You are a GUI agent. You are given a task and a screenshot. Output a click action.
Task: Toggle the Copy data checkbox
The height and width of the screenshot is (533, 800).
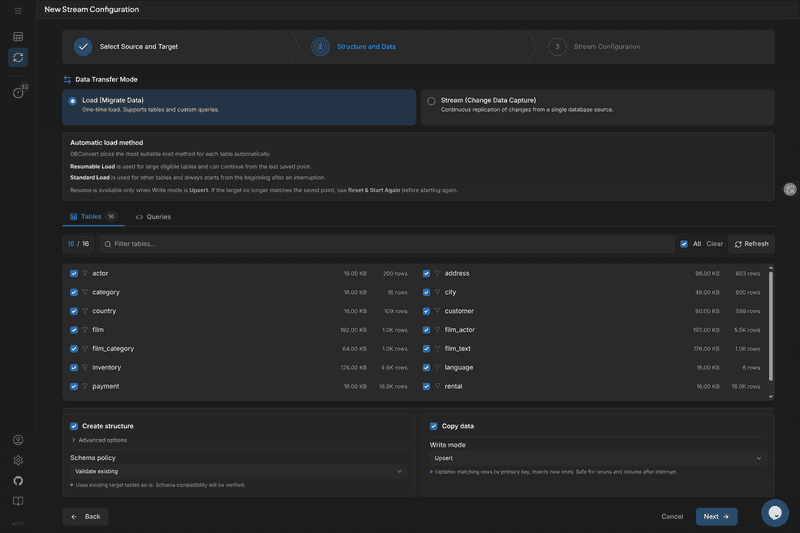click(x=433, y=426)
